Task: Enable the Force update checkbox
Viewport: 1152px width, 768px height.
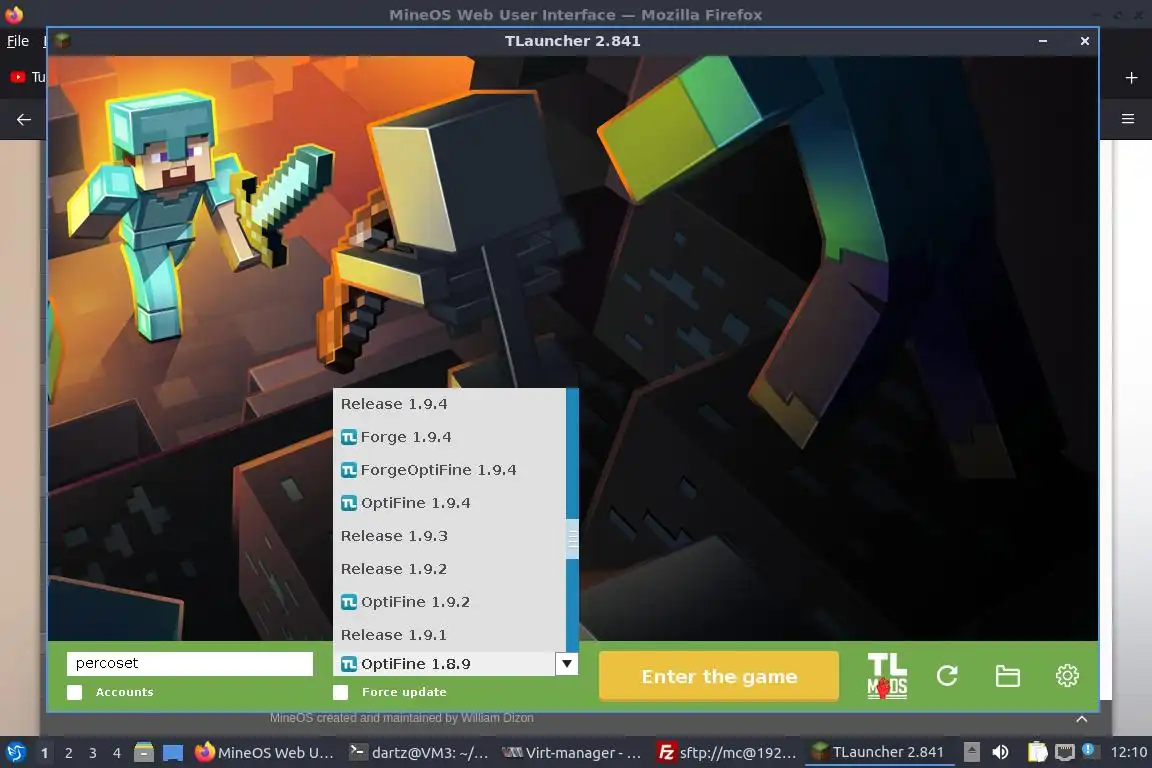Action: pyautogui.click(x=340, y=692)
